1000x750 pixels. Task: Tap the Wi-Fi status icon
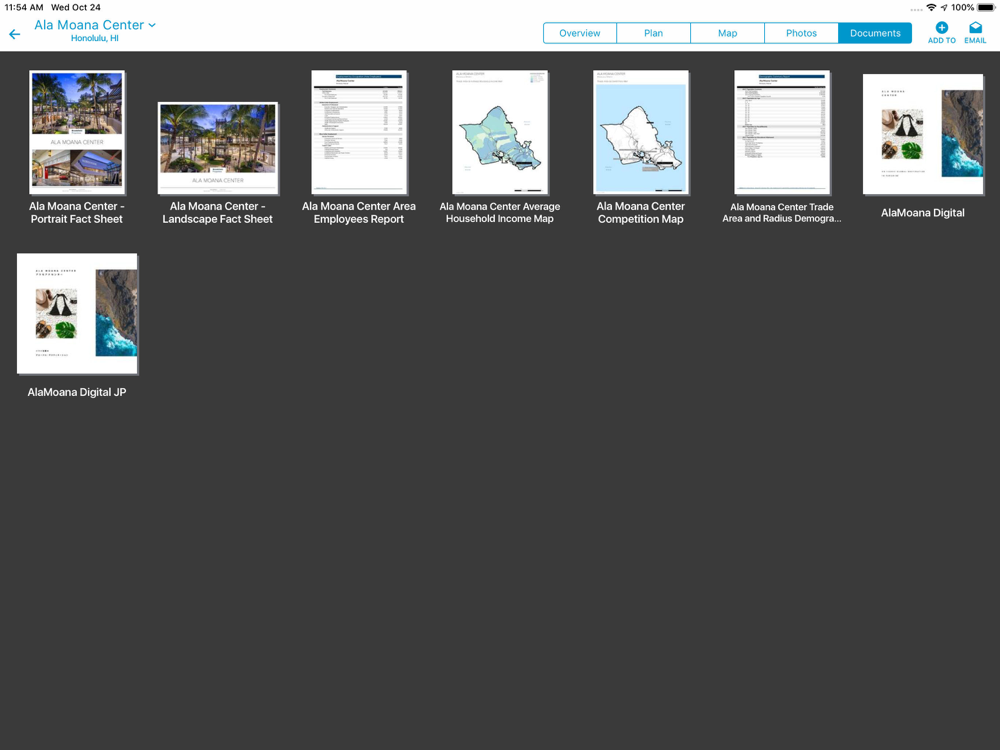pos(931,8)
